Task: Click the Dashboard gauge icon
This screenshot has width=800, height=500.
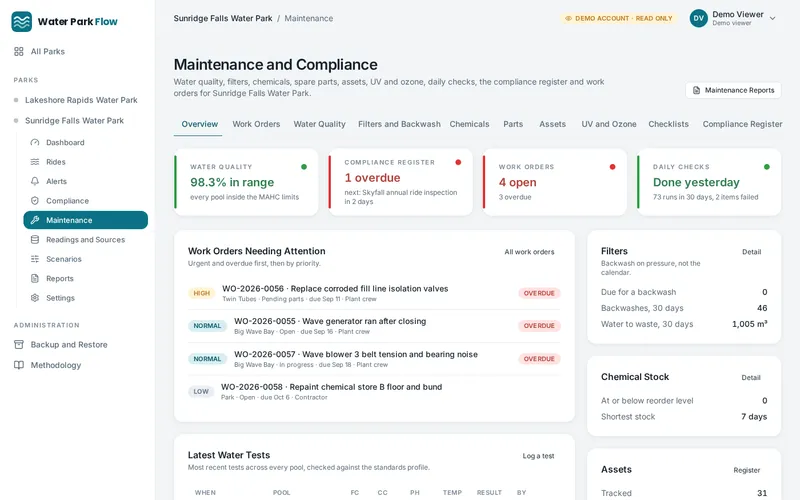Action: coord(35,142)
